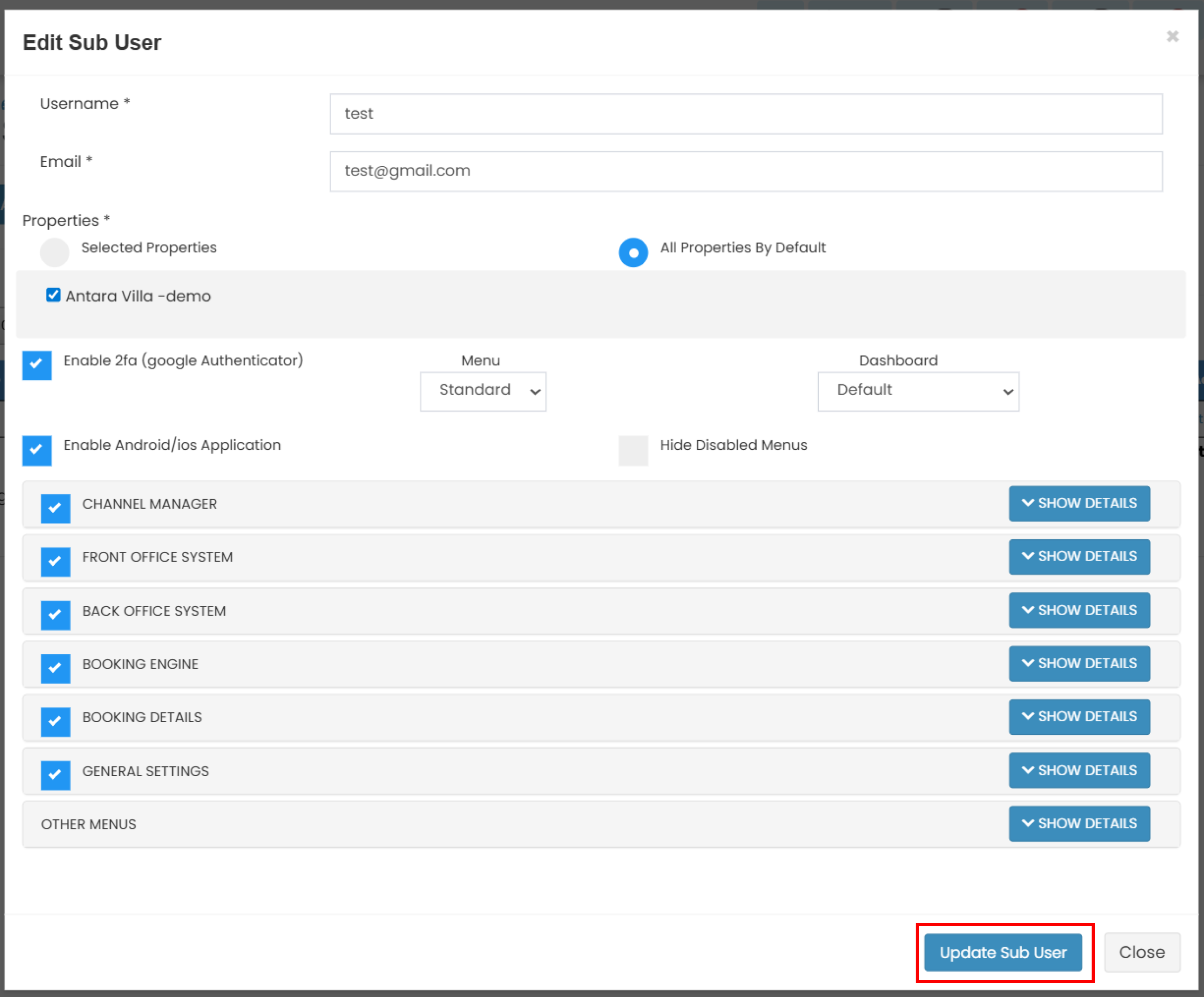Viewport: 1204px width, 997px height.
Task: Open the Dashboard Default dropdown
Action: (917, 391)
